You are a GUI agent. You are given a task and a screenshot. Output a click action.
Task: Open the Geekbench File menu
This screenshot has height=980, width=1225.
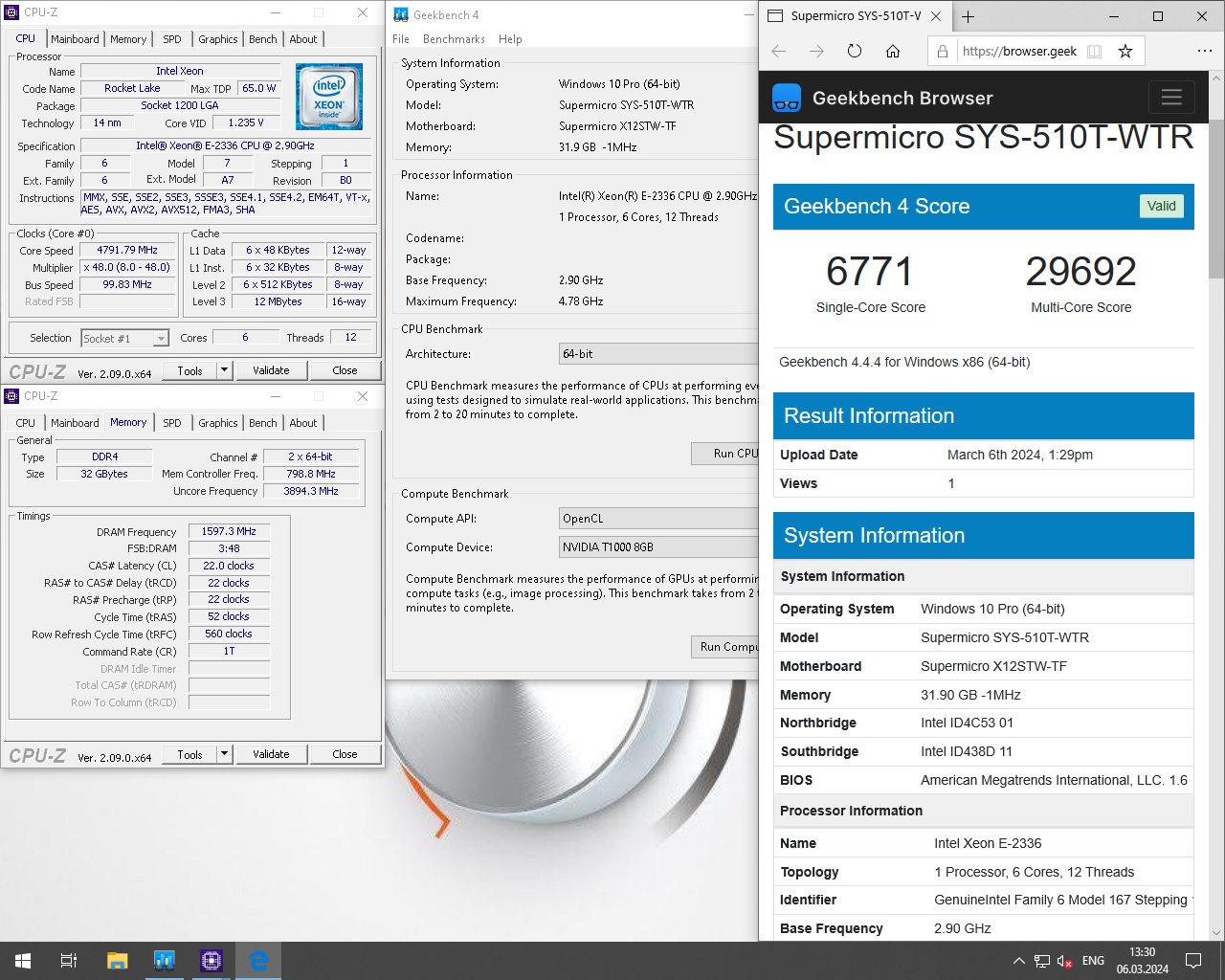point(401,39)
